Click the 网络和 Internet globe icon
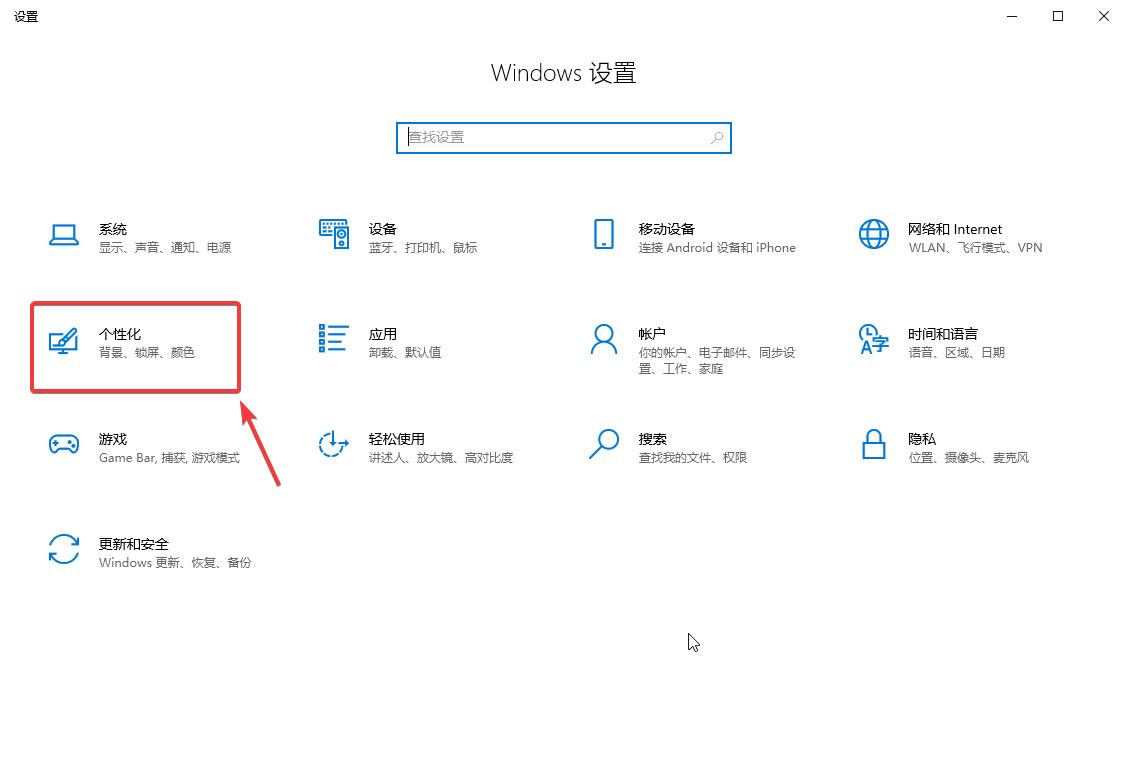The image size is (1127, 783). (874, 234)
